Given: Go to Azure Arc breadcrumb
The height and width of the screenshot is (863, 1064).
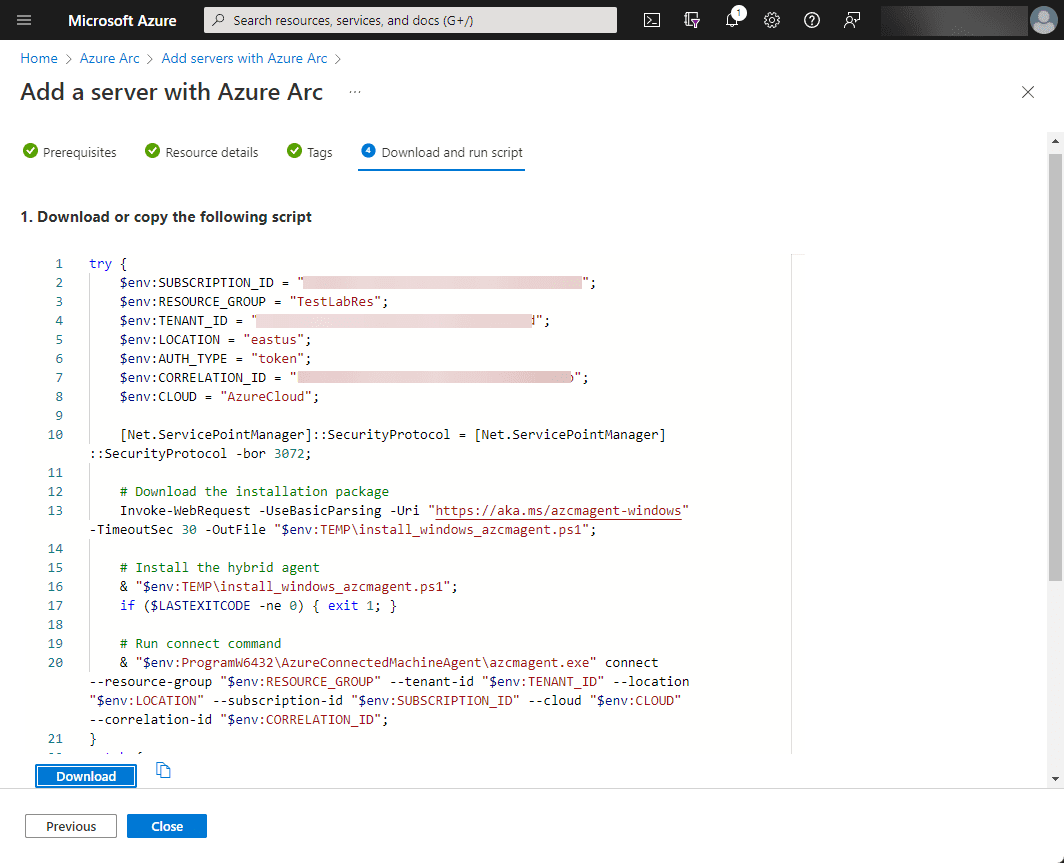Looking at the screenshot, I should coord(109,58).
